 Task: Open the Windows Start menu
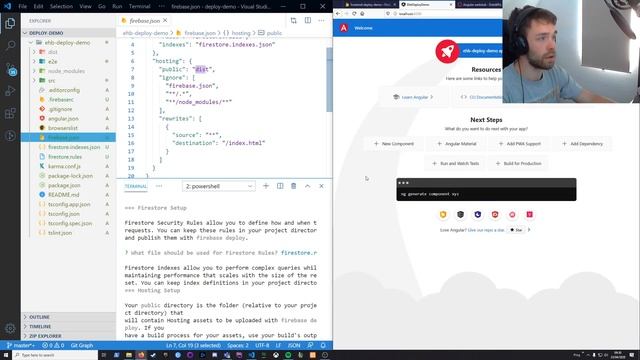6,355
